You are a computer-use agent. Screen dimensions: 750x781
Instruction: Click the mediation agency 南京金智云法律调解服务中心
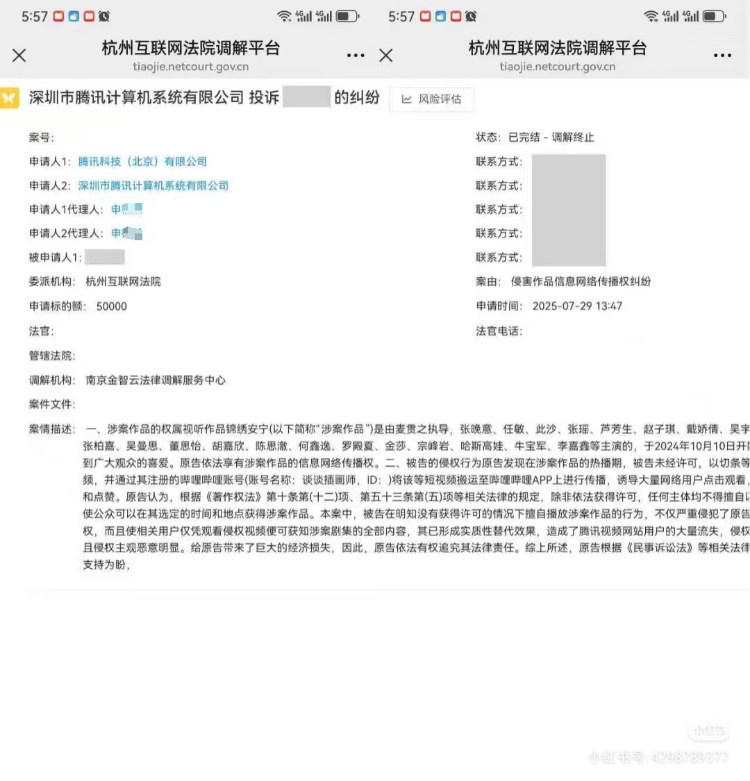(x=155, y=380)
